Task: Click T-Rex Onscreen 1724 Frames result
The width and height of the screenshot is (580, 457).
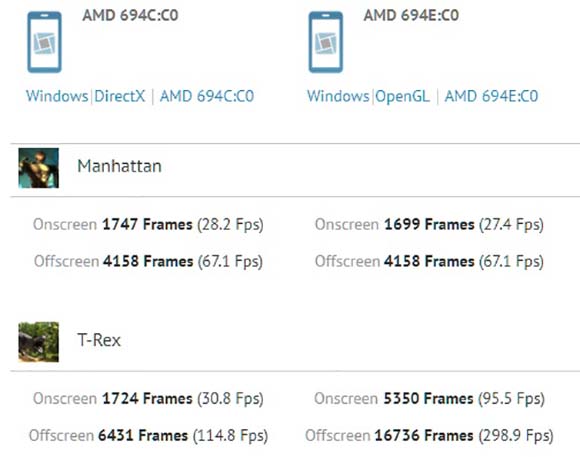Action: pyautogui.click(x=148, y=399)
